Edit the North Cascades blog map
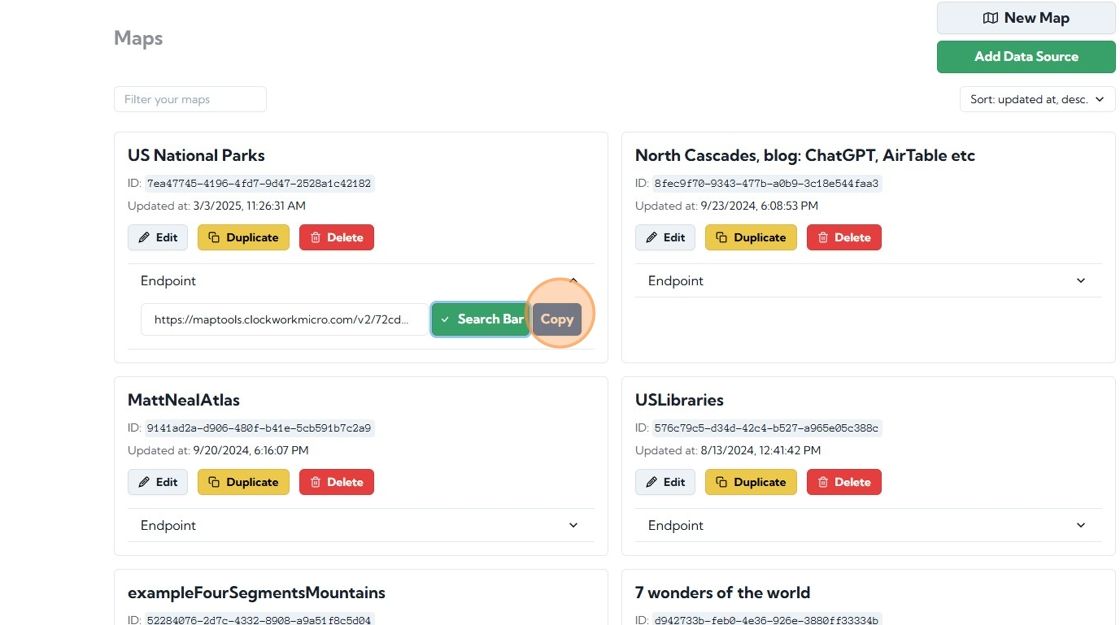The image size is (1120, 625). [x=665, y=237]
